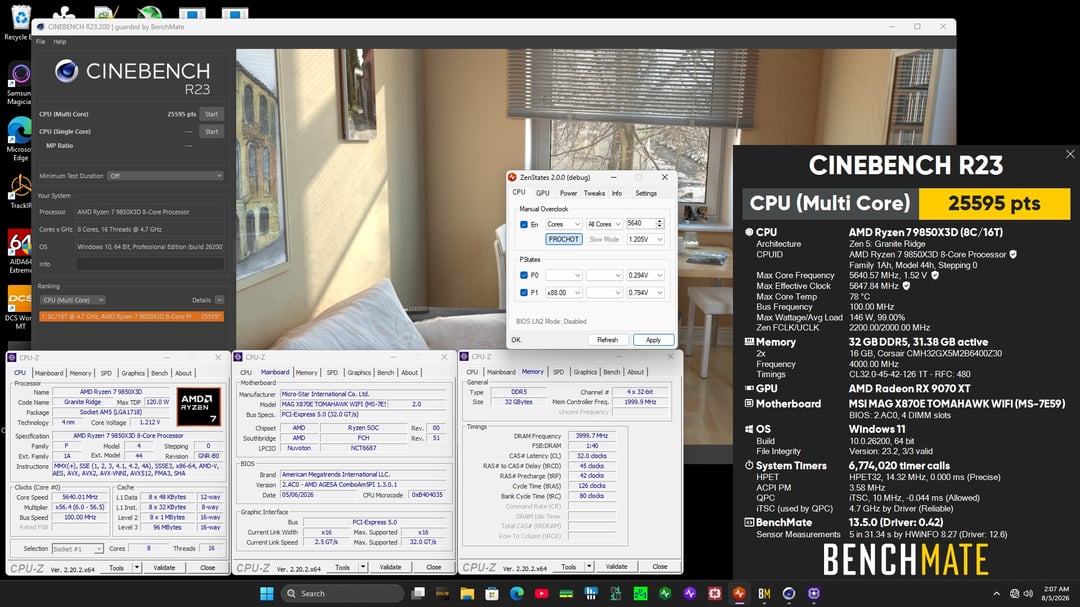The image size is (1080, 607).
Task: Start the CPU (Multi Core) test
Action: tap(211, 114)
